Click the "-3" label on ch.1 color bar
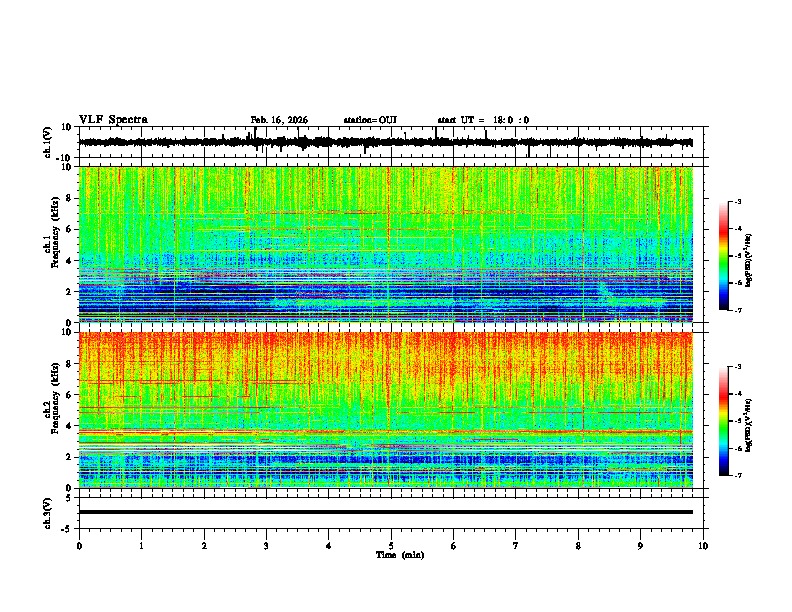This screenshot has height=612, width=792. click(737, 202)
